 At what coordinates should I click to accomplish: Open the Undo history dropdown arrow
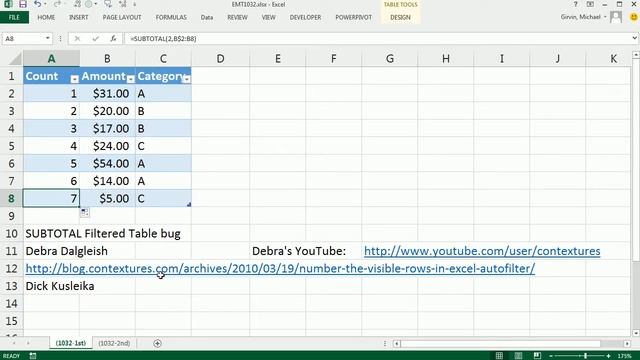coord(45,4)
